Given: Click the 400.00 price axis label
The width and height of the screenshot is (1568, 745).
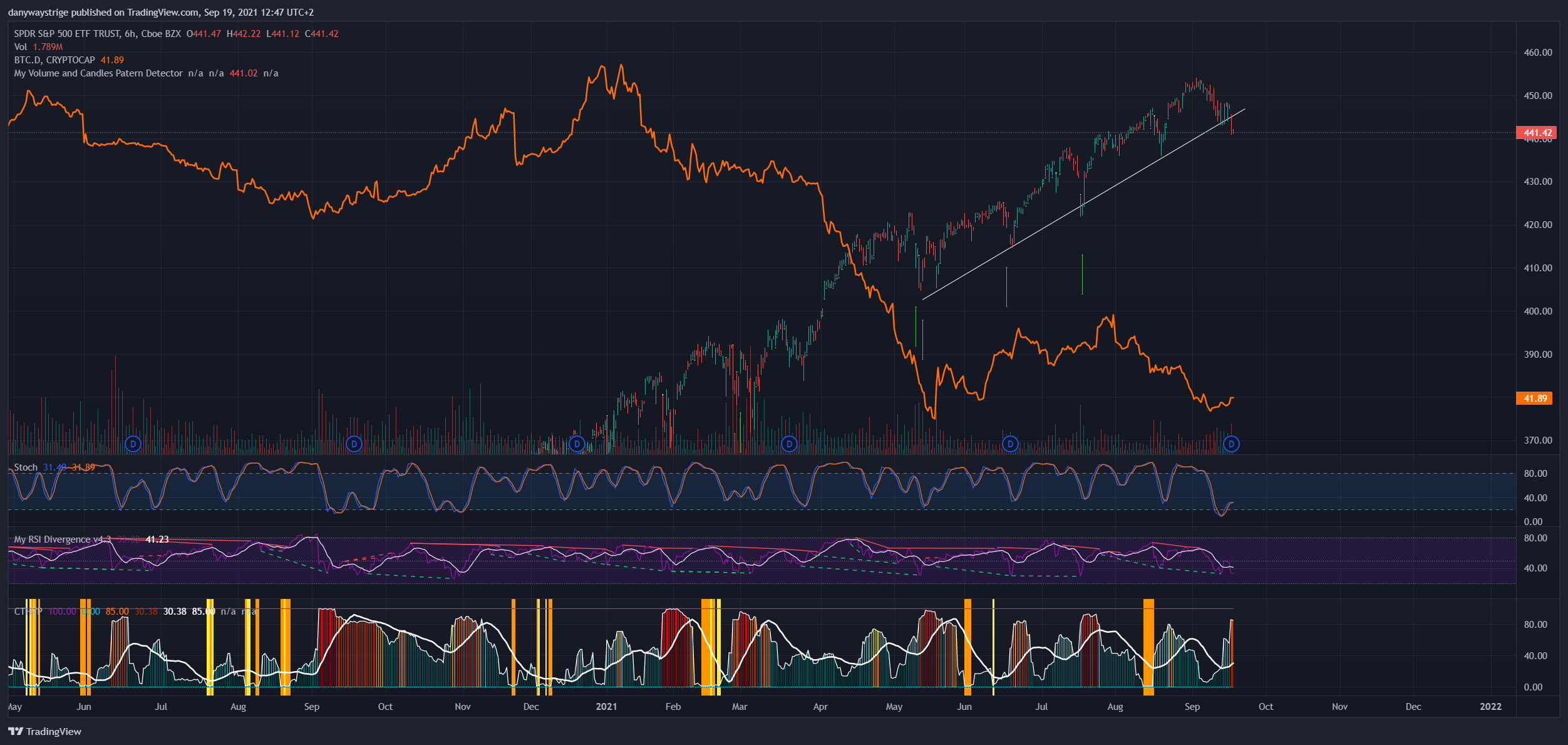Looking at the screenshot, I should click(x=1538, y=311).
